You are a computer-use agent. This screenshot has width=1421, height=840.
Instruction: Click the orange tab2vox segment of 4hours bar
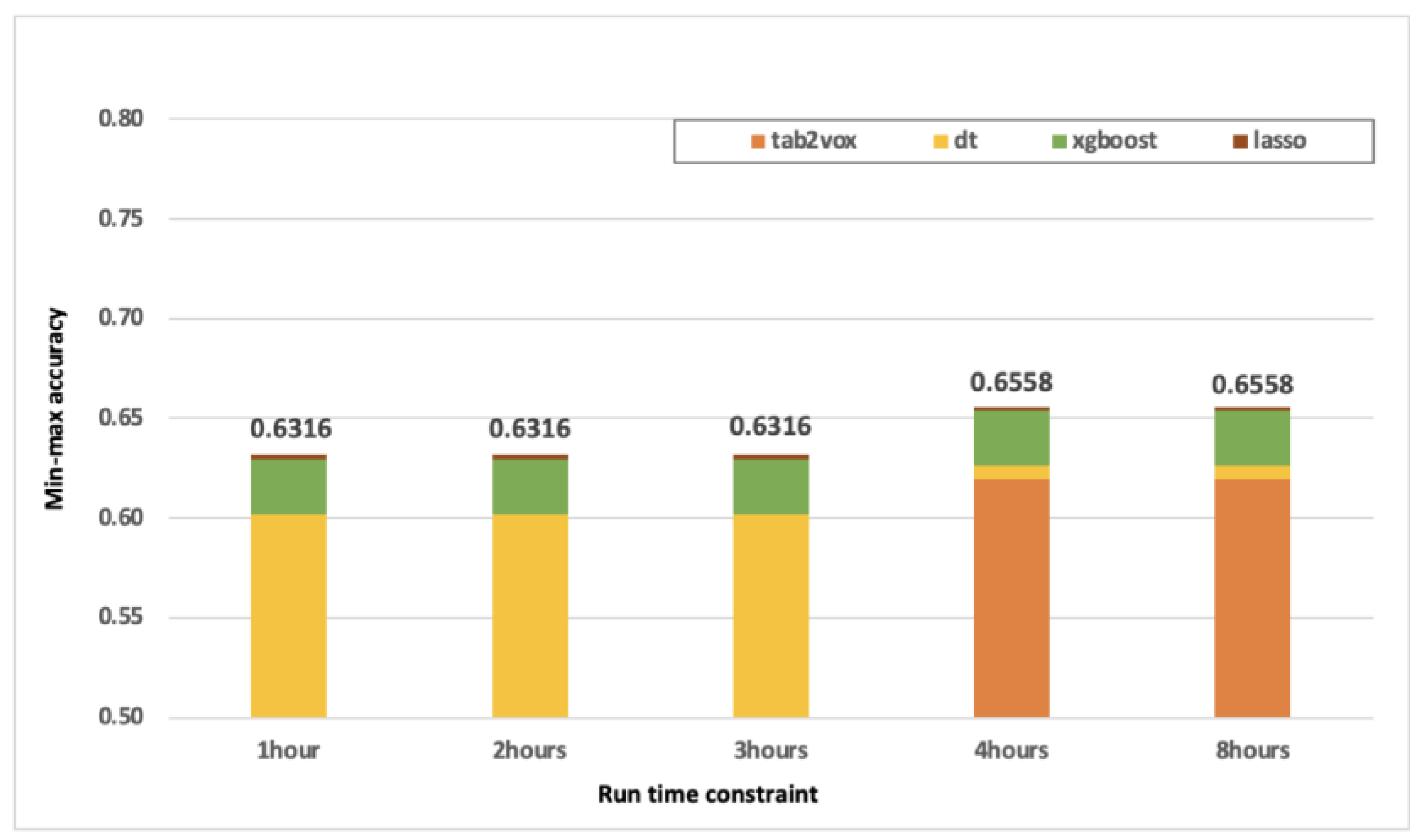pyautogui.click(x=1012, y=597)
